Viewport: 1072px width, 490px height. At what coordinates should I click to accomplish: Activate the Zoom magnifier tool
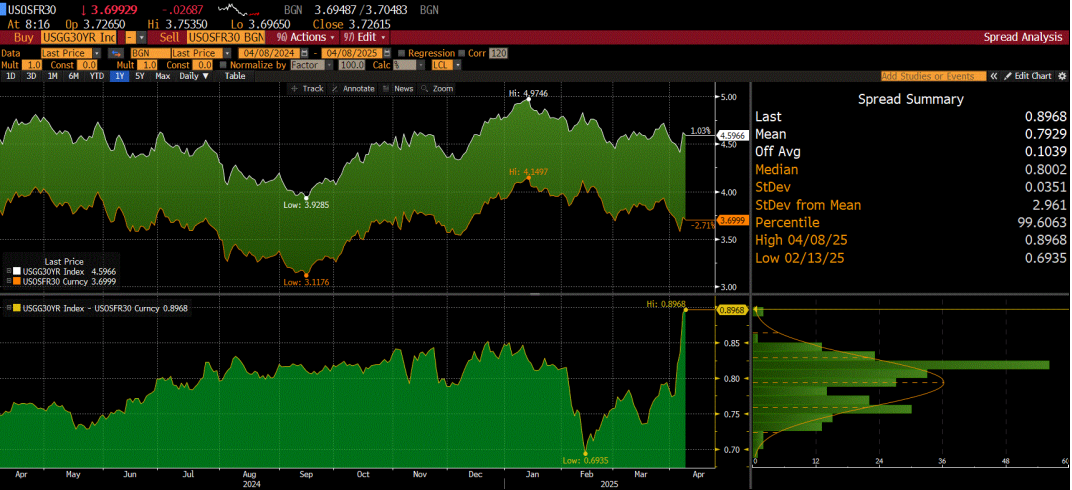point(437,89)
